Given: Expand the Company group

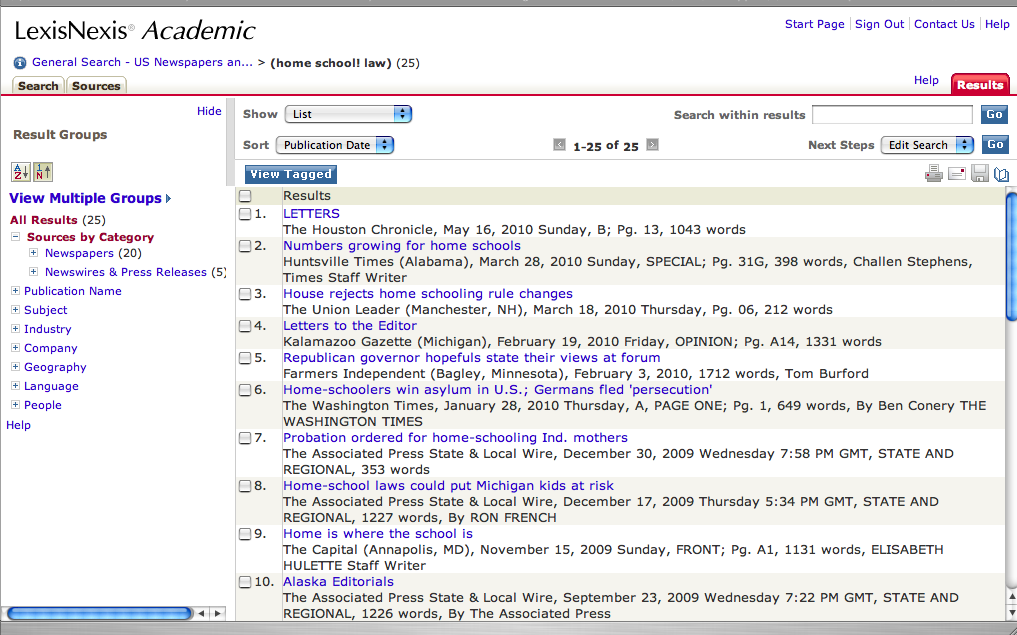Looking at the screenshot, I should (x=16, y=348).
